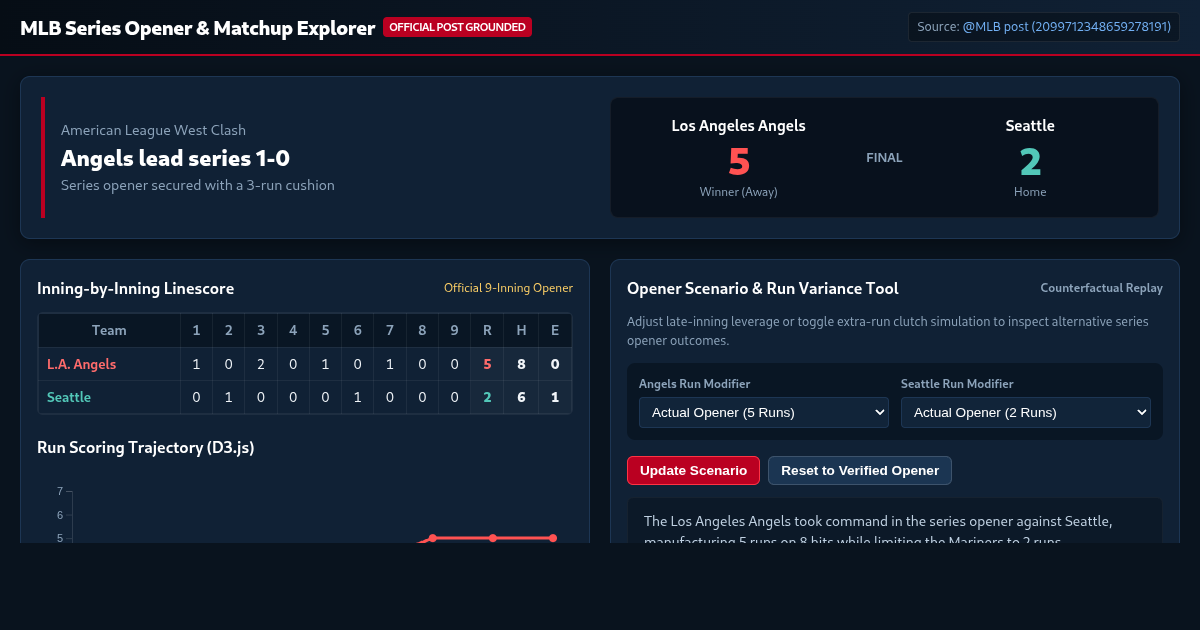
Task: Click the American League West Clash label
Action: (x=153, y=130)
